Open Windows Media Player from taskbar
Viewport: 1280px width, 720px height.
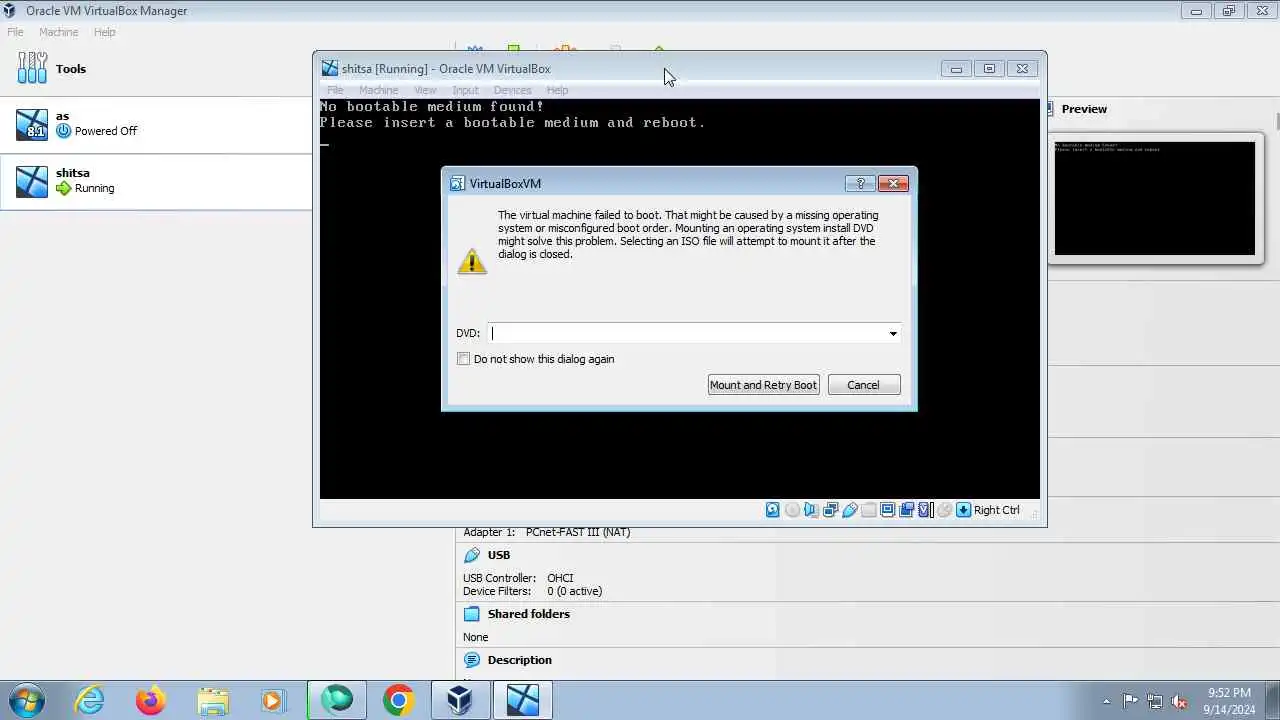coord(273,700)
